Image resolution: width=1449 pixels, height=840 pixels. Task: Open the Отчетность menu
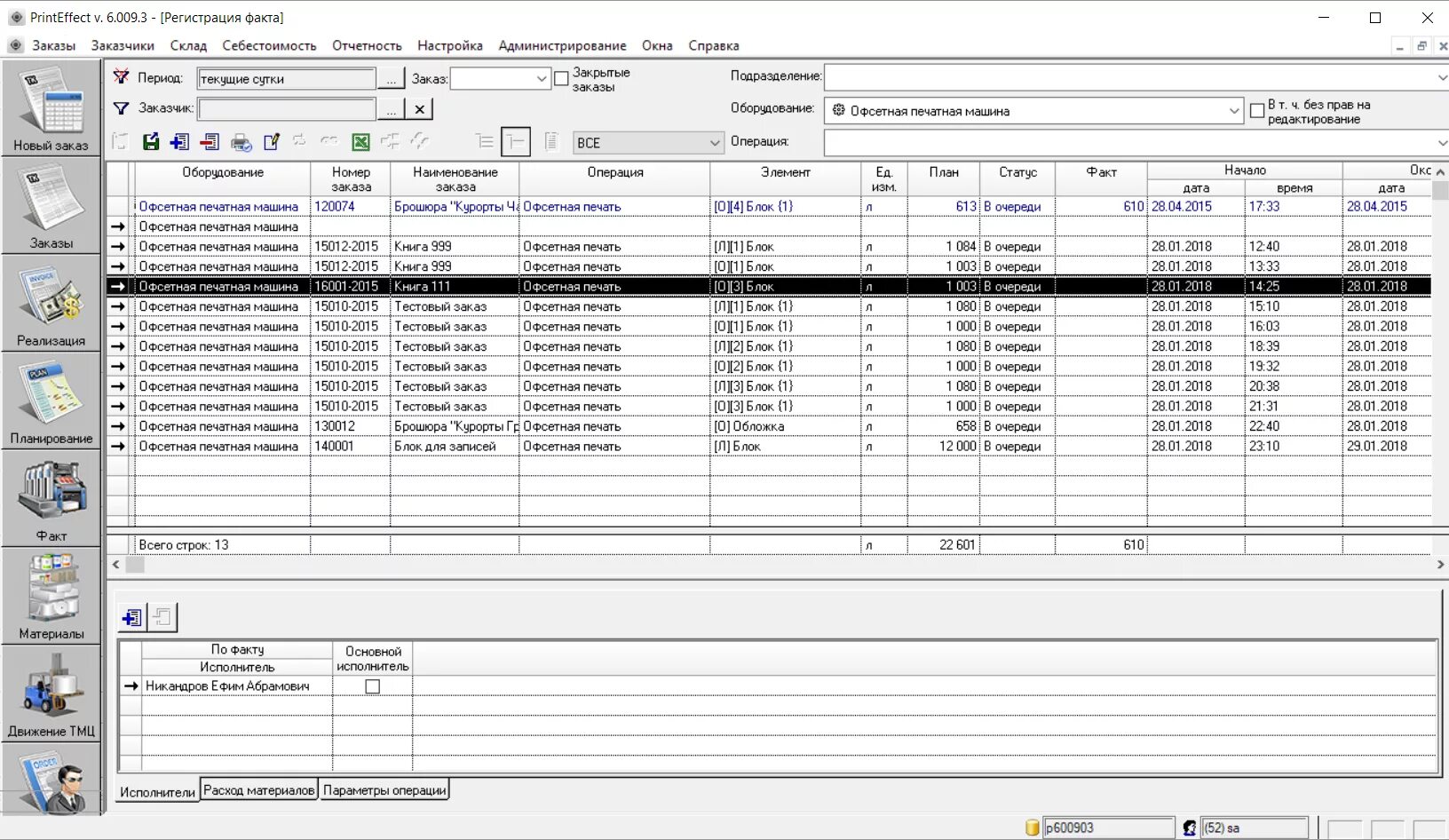[x=367, y=45]
